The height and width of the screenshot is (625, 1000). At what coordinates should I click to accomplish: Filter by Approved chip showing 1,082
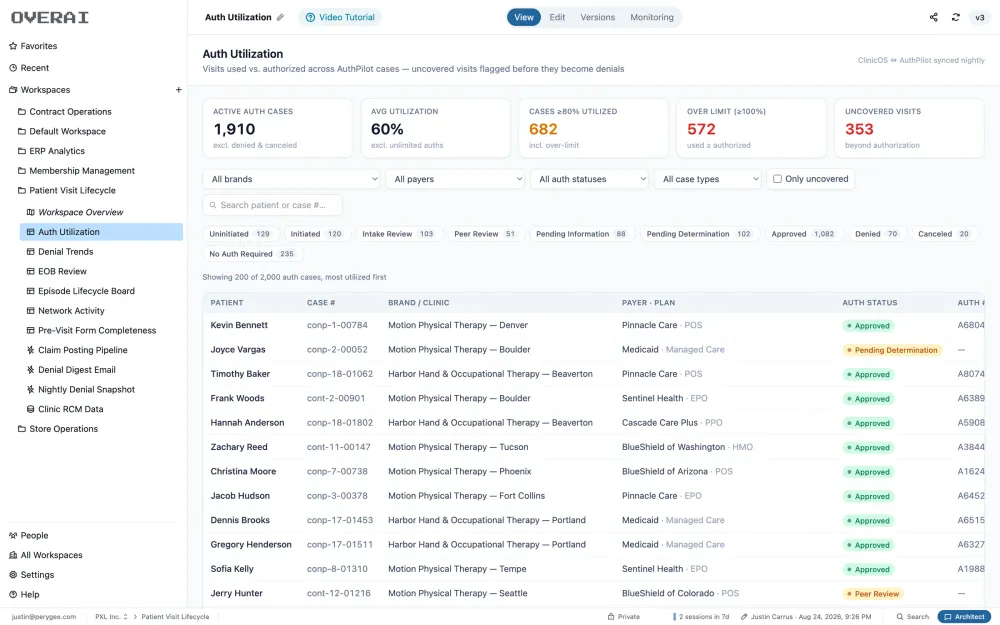[x=803, y=234]
